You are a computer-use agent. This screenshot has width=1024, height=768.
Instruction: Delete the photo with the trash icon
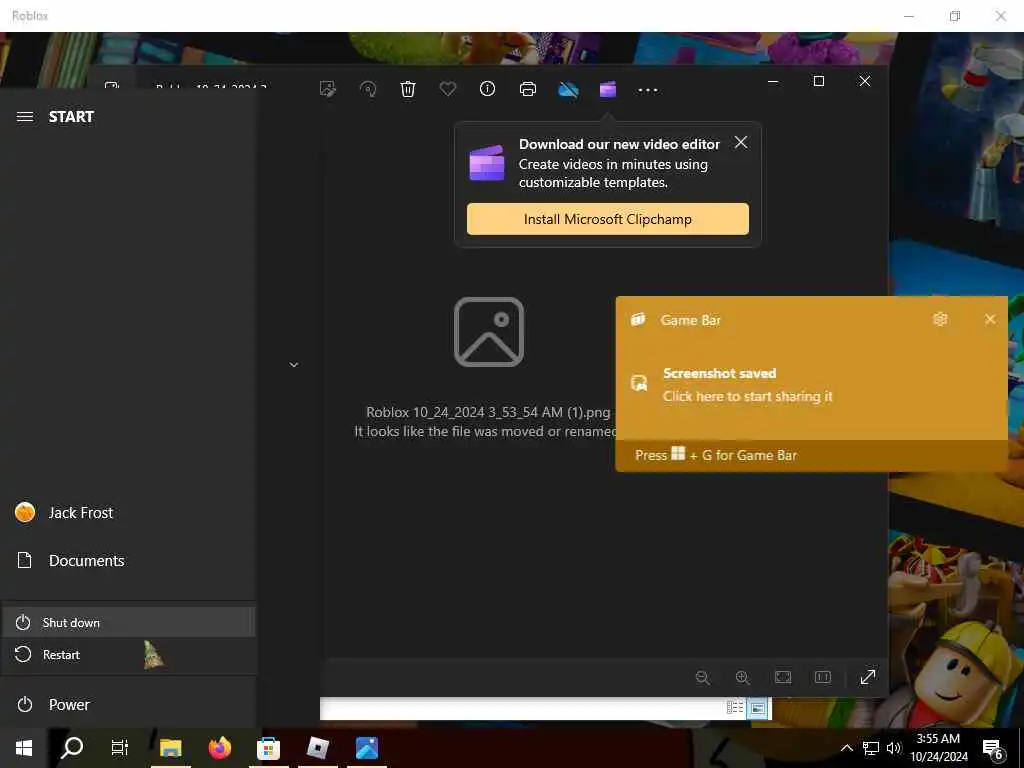[x=408, y=89]
